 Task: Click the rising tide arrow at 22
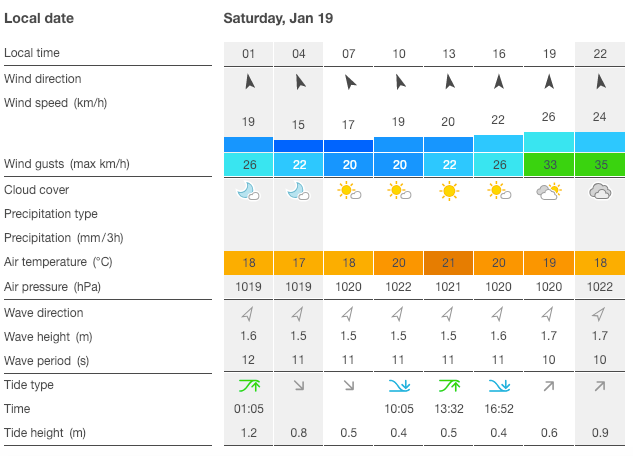point(600,385)
